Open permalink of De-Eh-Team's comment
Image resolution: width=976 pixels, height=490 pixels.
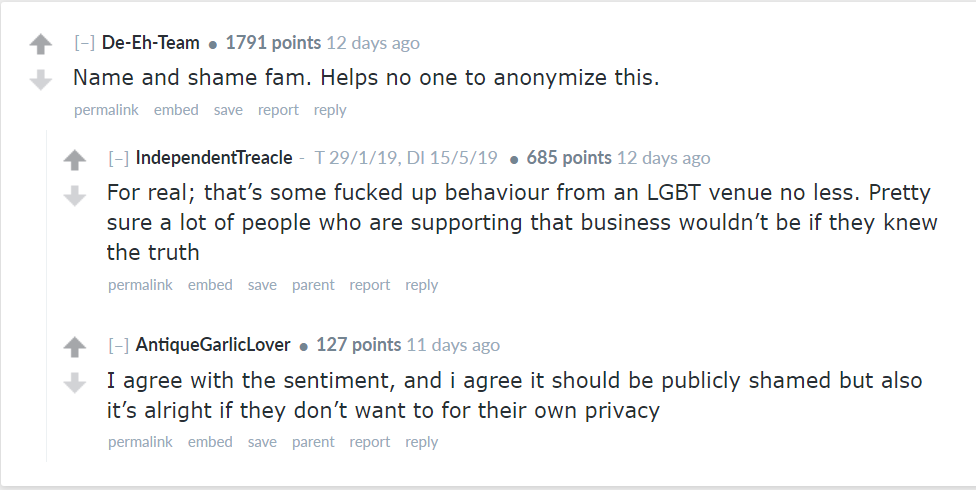click(x=106, y=110)
